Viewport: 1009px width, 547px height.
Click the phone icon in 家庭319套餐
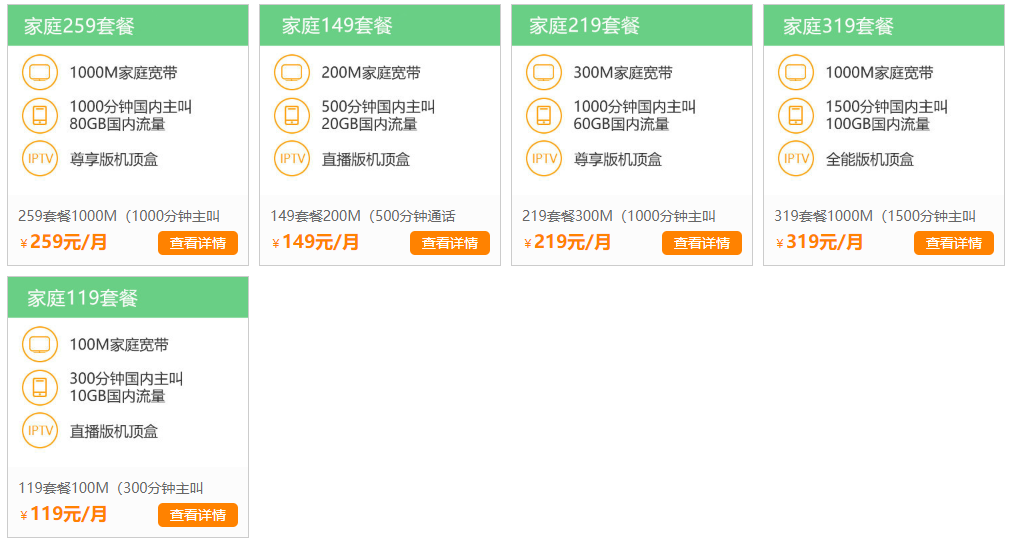[796, 116]
